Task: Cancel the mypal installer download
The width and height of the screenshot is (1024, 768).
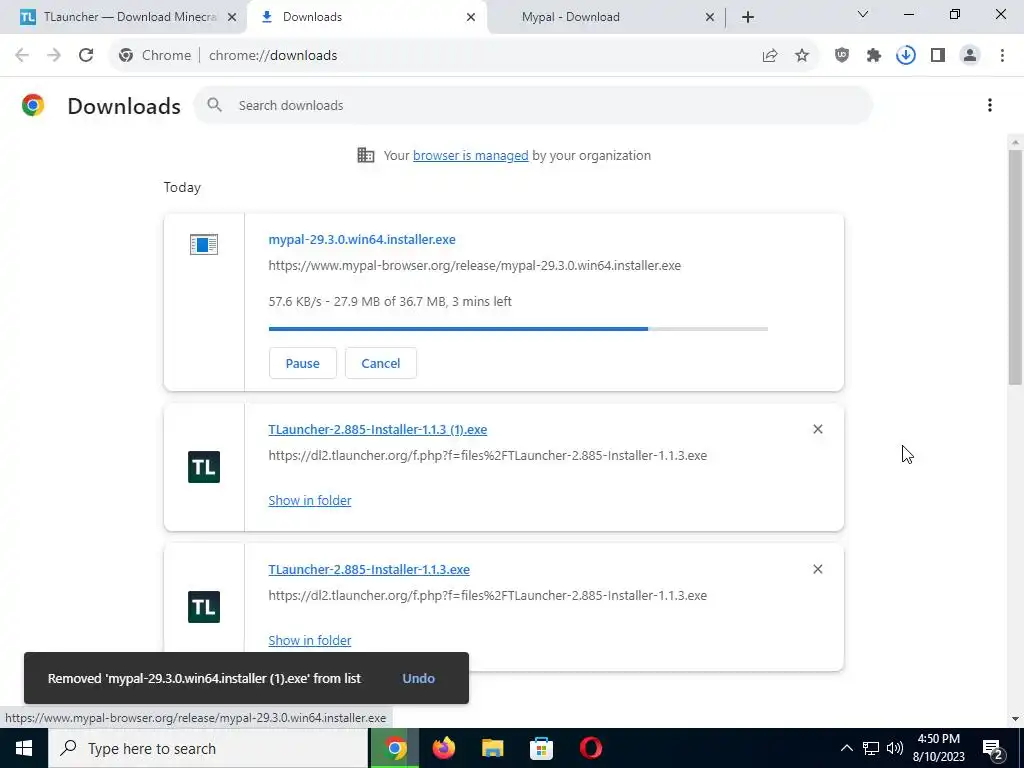Action: pos(381,363)
